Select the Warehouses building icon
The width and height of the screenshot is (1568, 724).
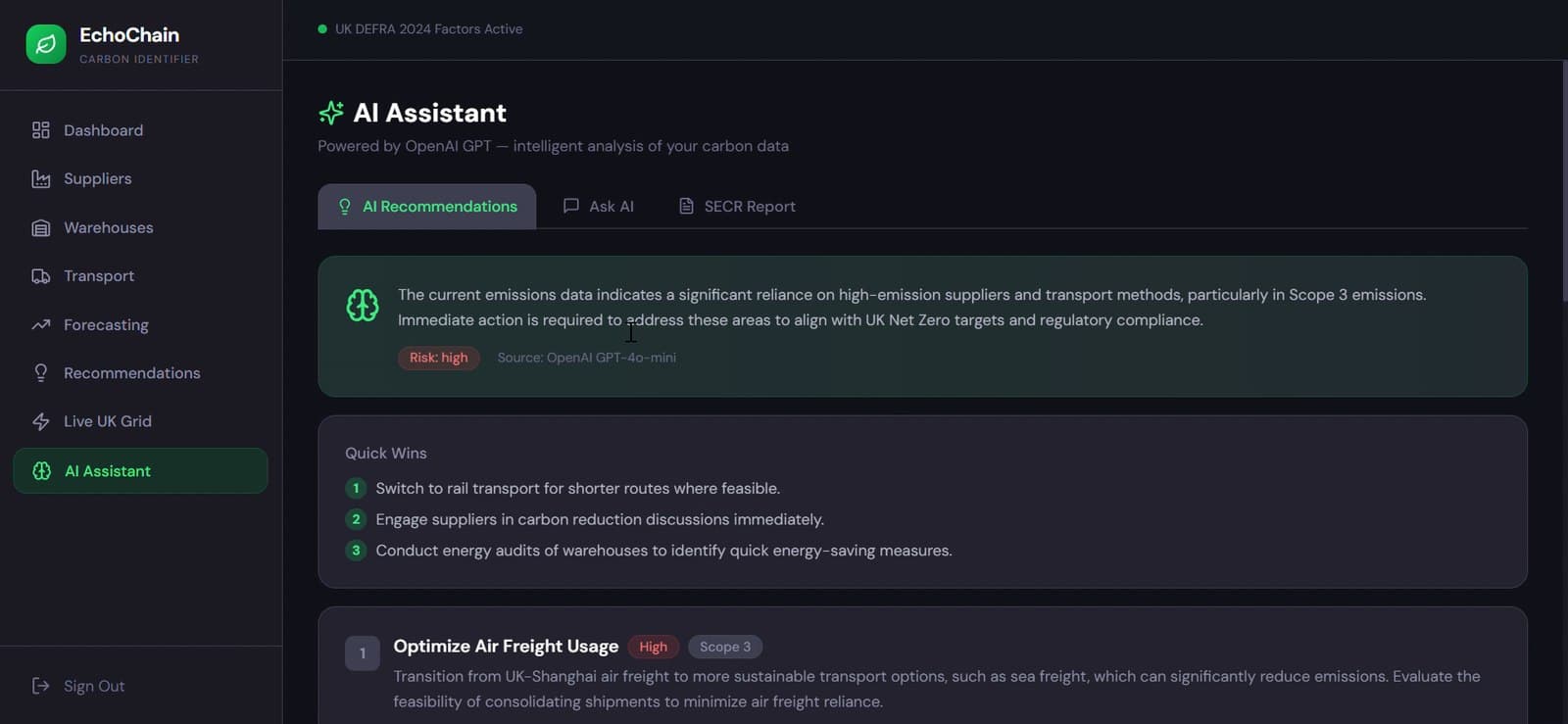pos(40,228)
